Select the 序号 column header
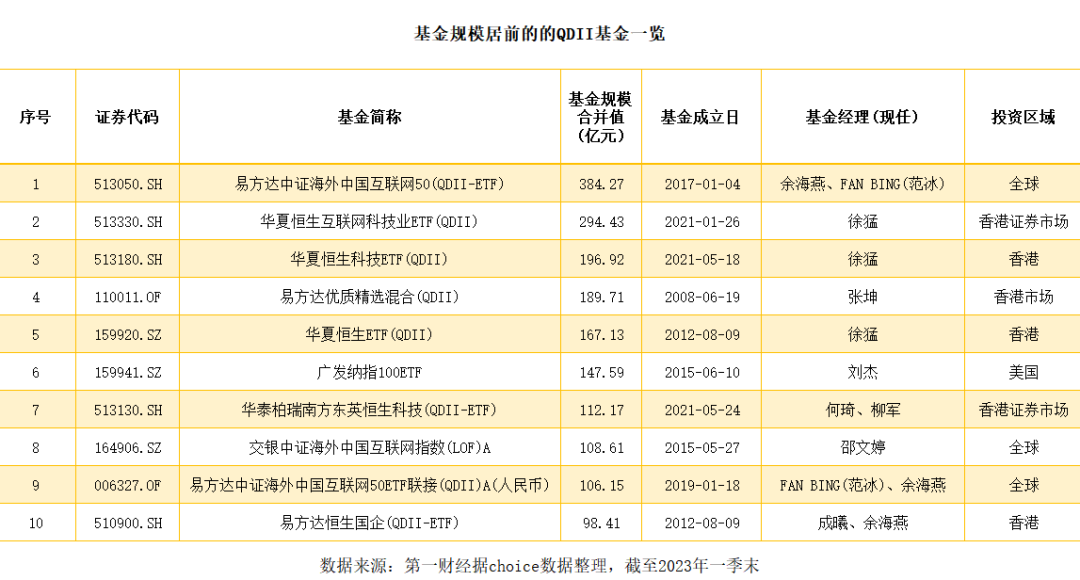 35,117
